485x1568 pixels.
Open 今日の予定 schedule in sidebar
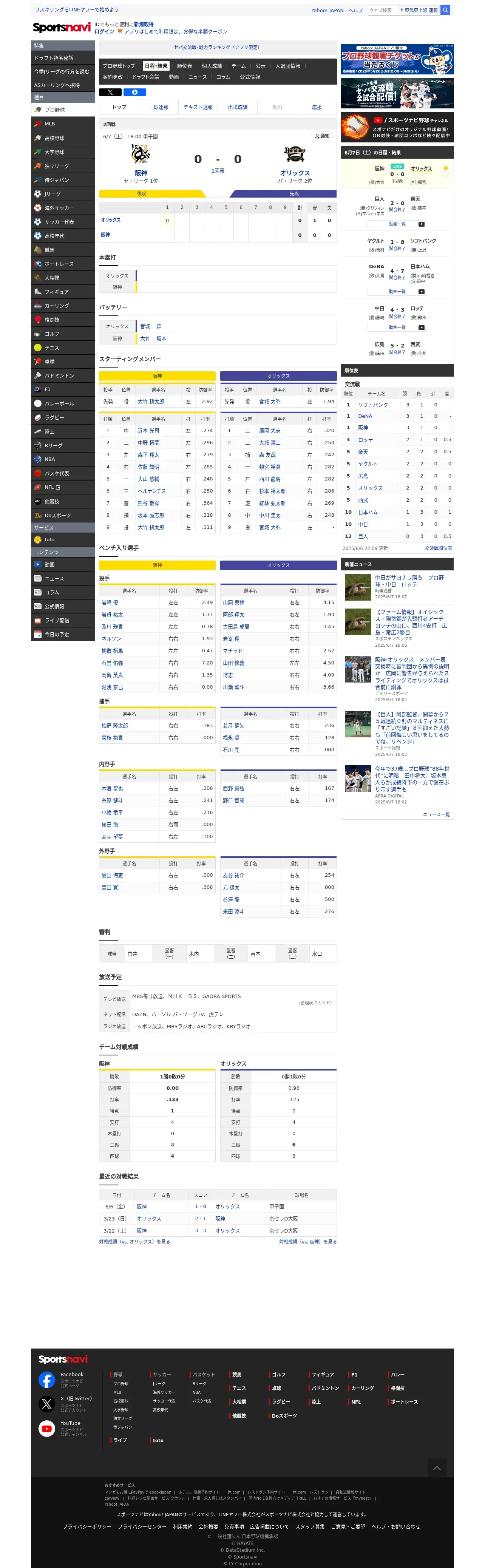coord(63,634)
